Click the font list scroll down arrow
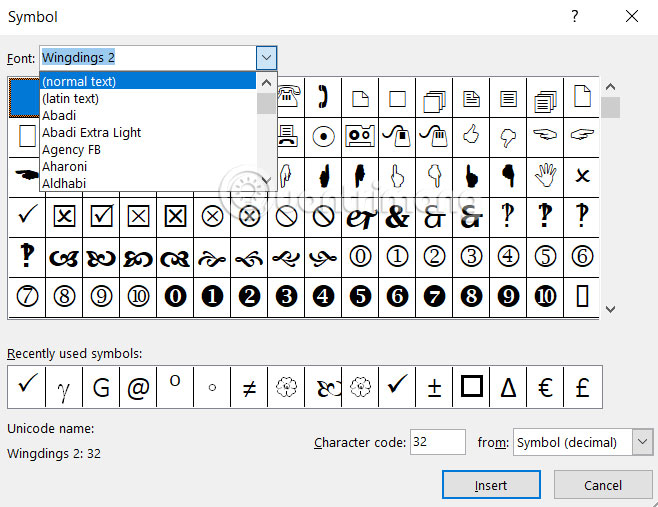658x507 pixels. coord(266,180)
